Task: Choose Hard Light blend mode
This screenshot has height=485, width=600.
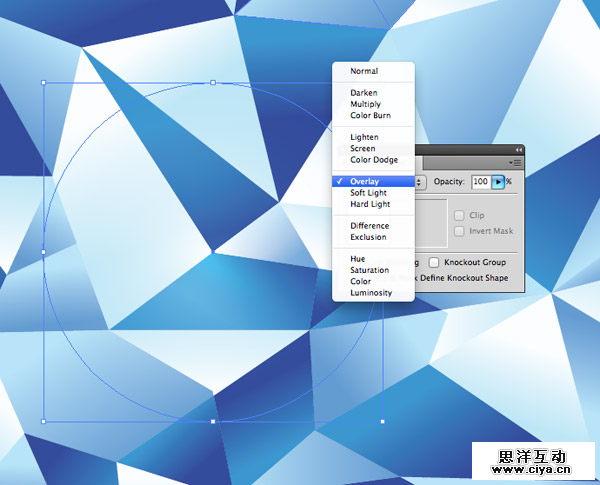Action: pos(370,204)
